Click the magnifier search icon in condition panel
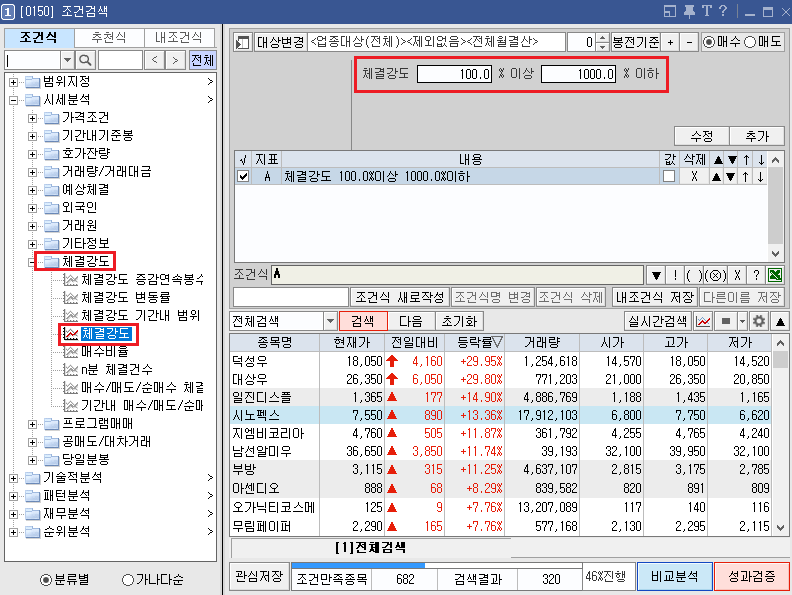 [85, 61]
